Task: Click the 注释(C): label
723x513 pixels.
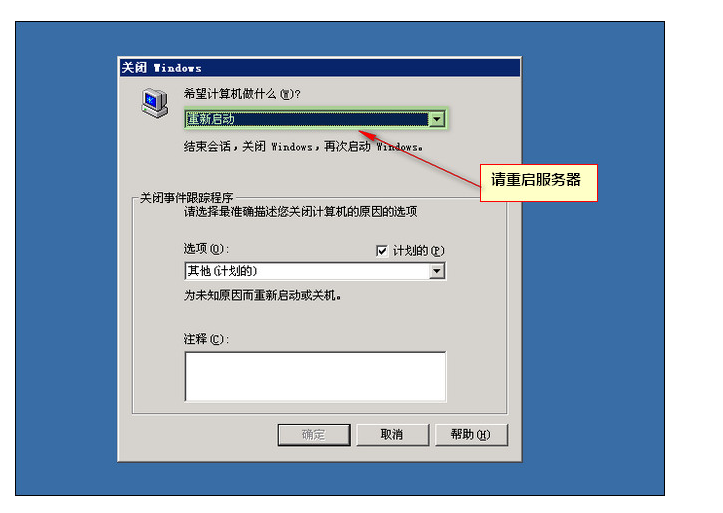Action: tap(206, 339)
